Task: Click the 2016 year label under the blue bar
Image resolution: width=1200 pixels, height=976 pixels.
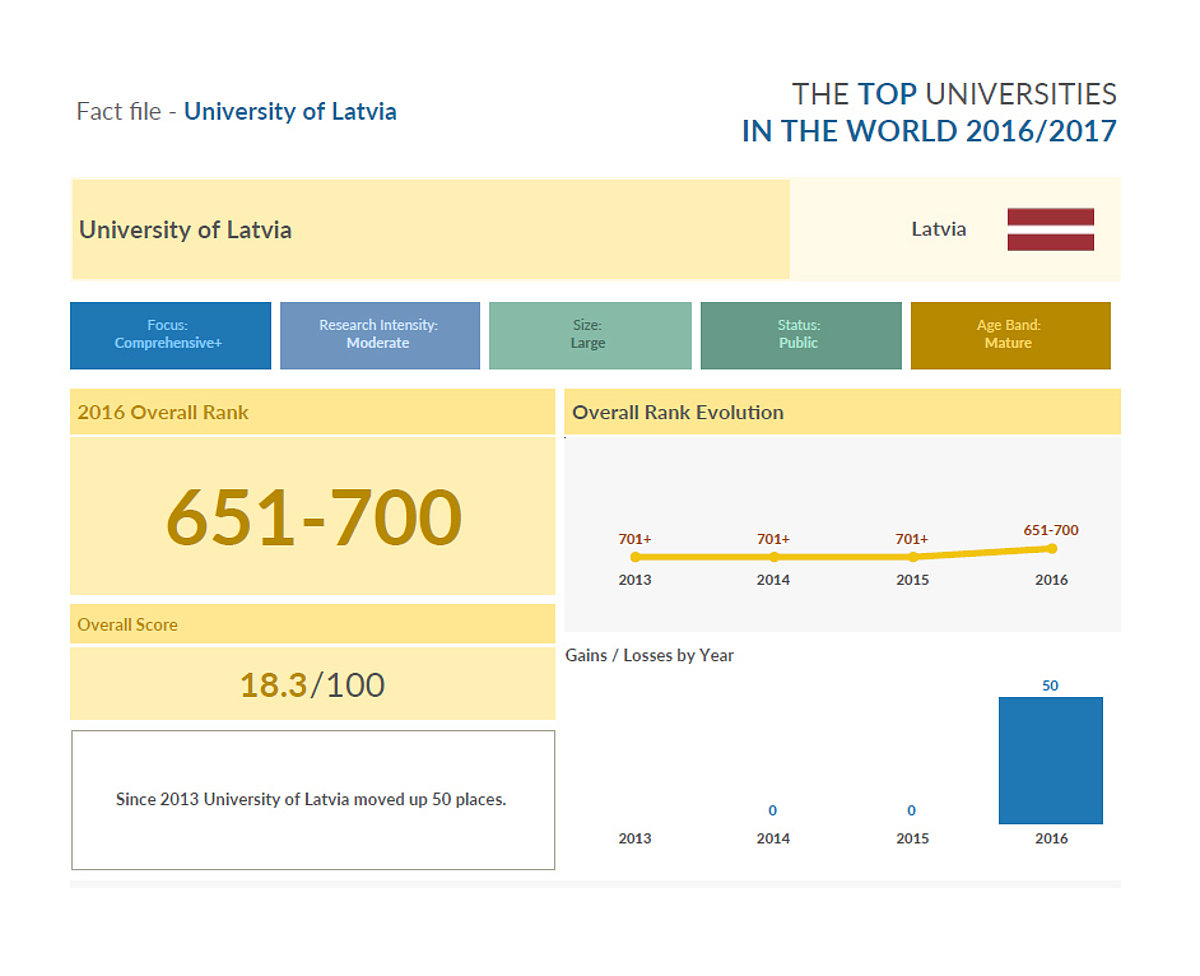Action: 1051,839
